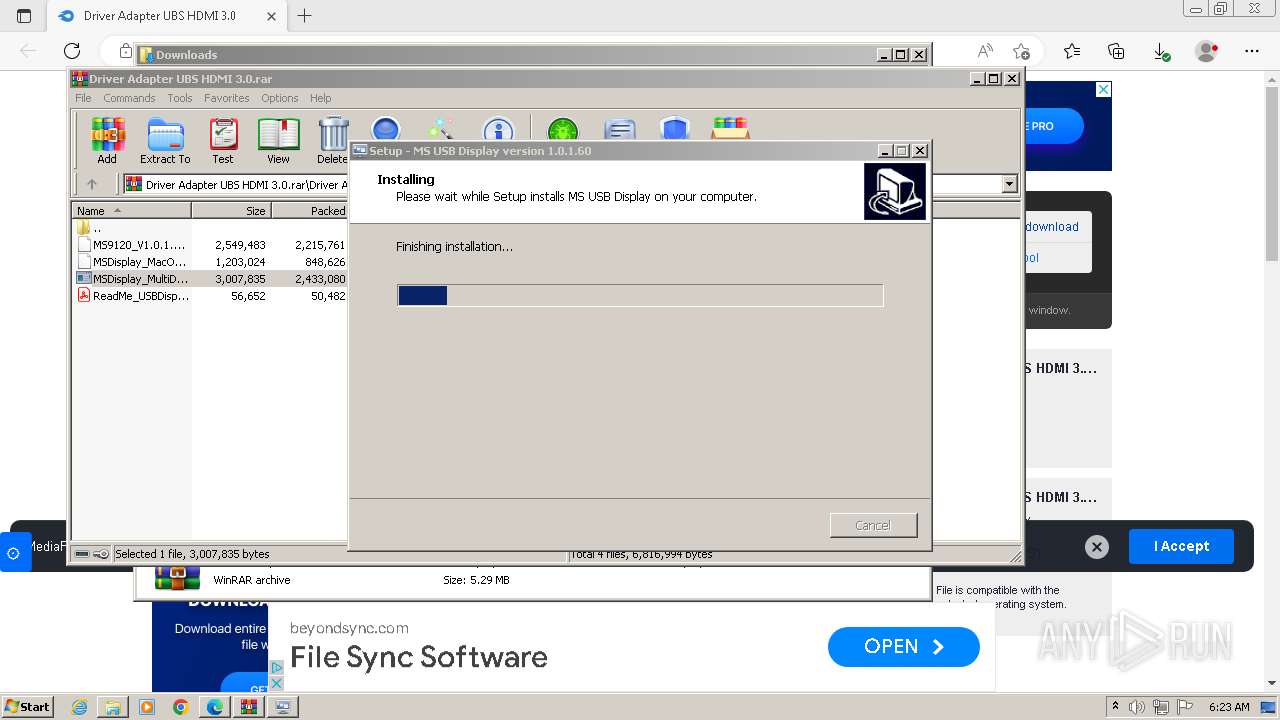The width and height of the screenshot is (1280, 720).
Task: Click the Add icon in WinRAR toolbar
Action: pos(107,139)
